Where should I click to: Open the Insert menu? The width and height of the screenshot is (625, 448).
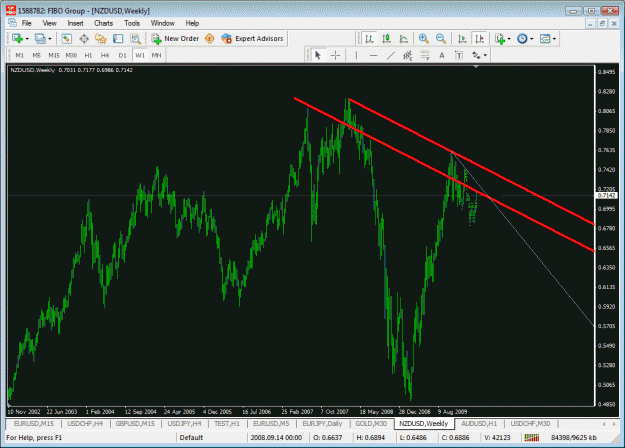[75, 23]
